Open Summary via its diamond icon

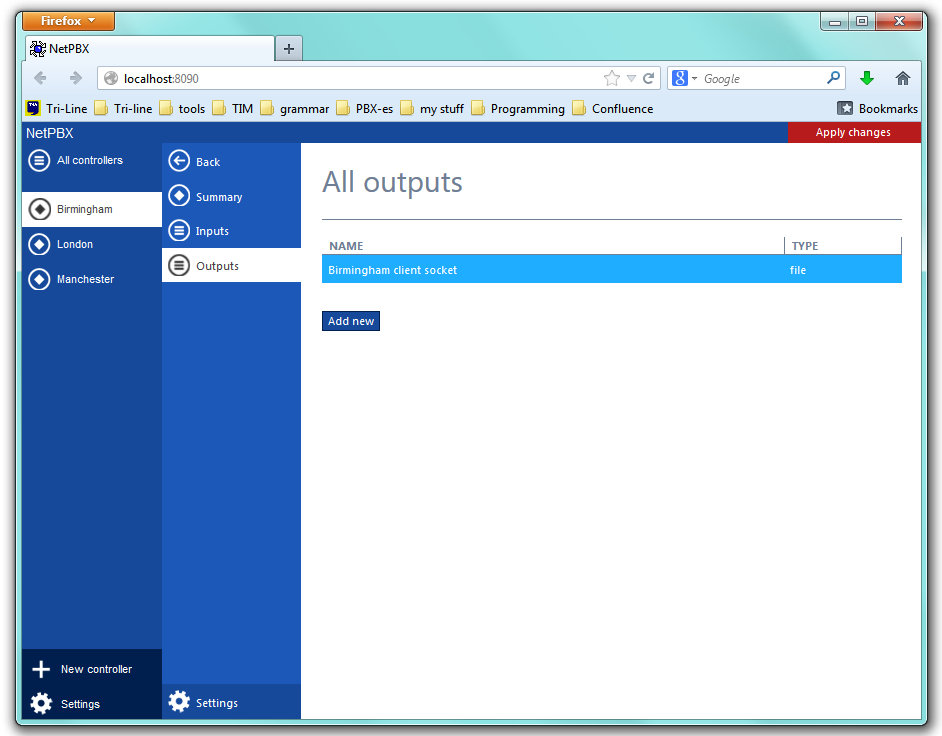pos(179,196)
